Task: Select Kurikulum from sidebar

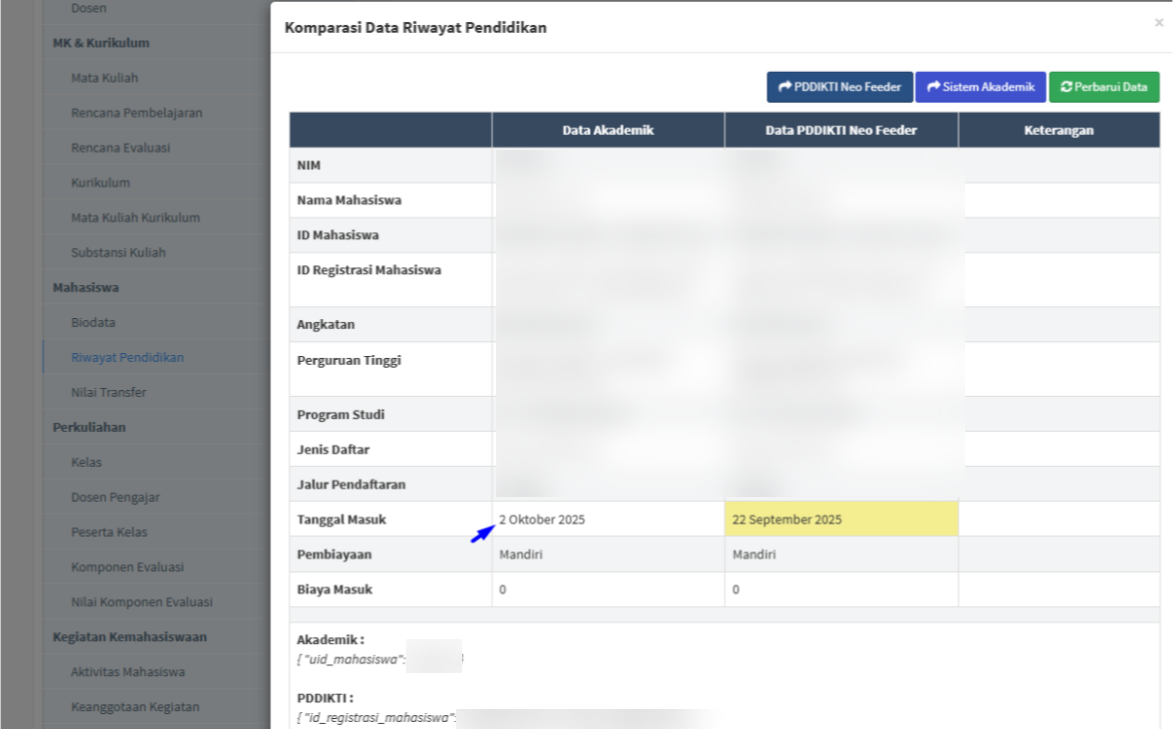Action: (x=100, y=183)
